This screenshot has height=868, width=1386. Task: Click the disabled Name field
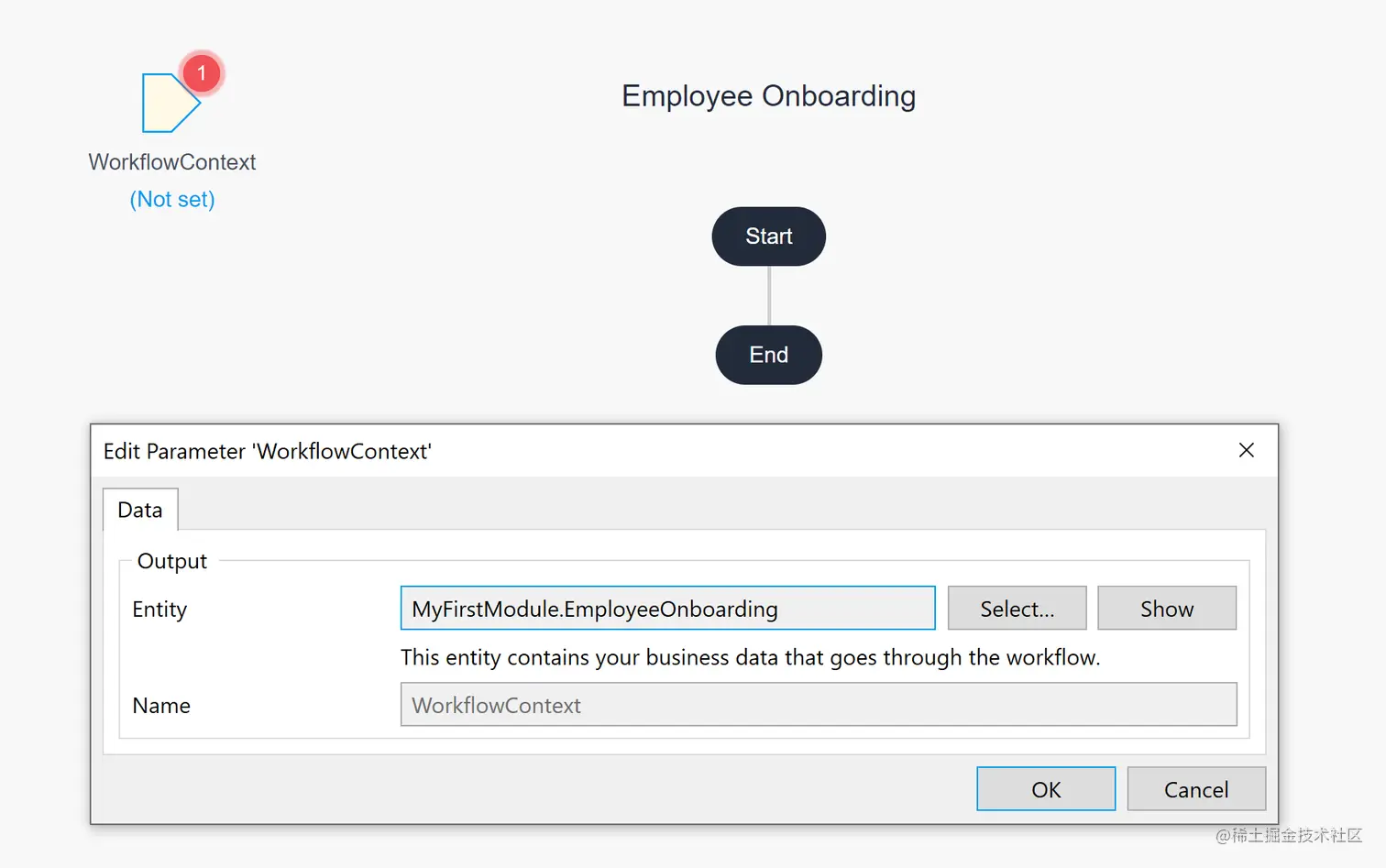[818, 705]
